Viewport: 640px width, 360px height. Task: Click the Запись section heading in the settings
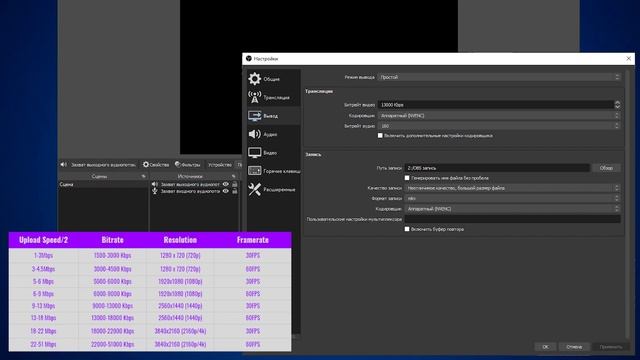click(x=313, y=155)
